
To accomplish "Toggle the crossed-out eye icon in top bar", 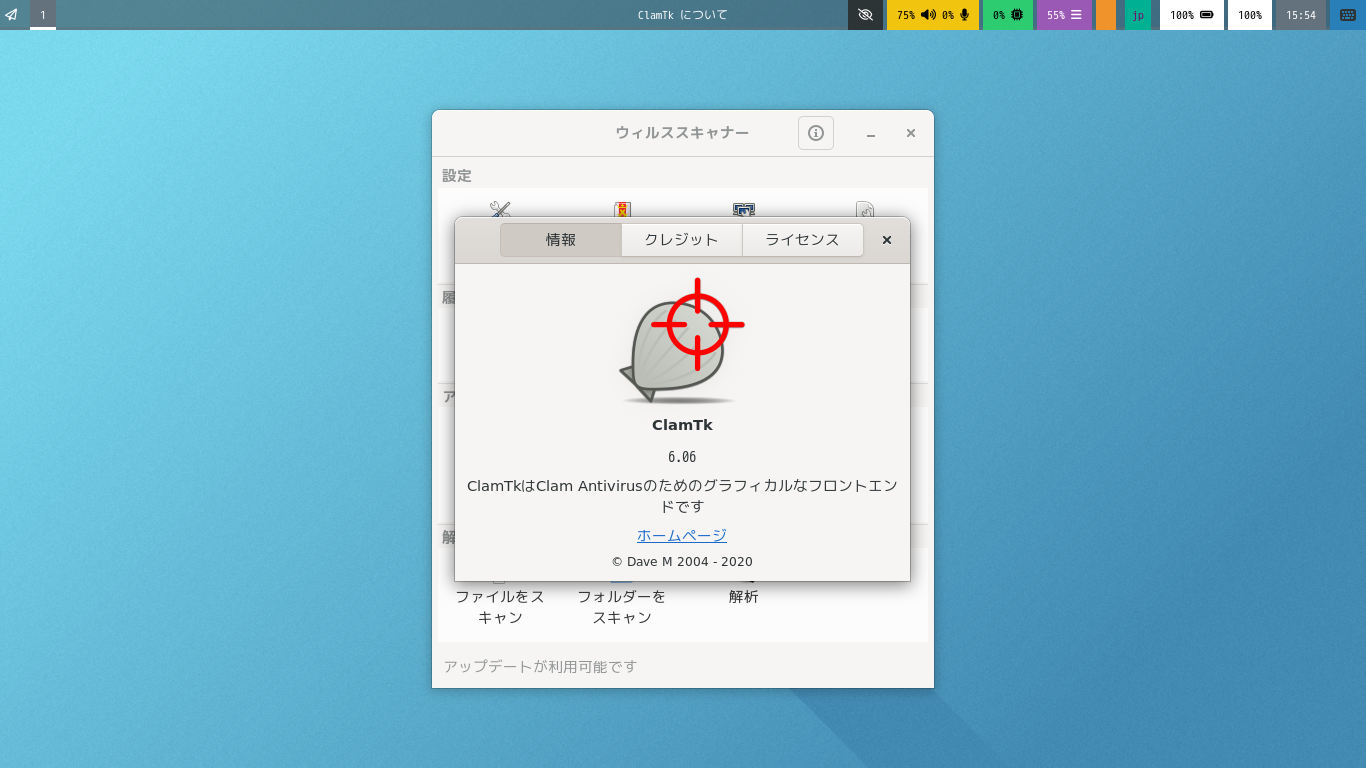I will click(866, 15).
